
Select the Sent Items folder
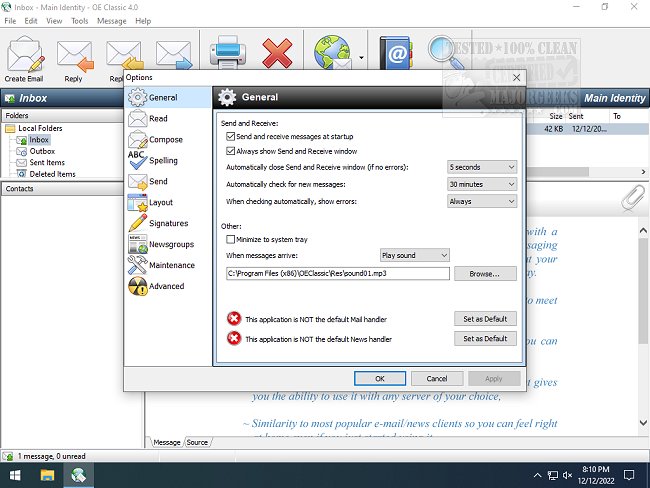(x=47, y=163)
